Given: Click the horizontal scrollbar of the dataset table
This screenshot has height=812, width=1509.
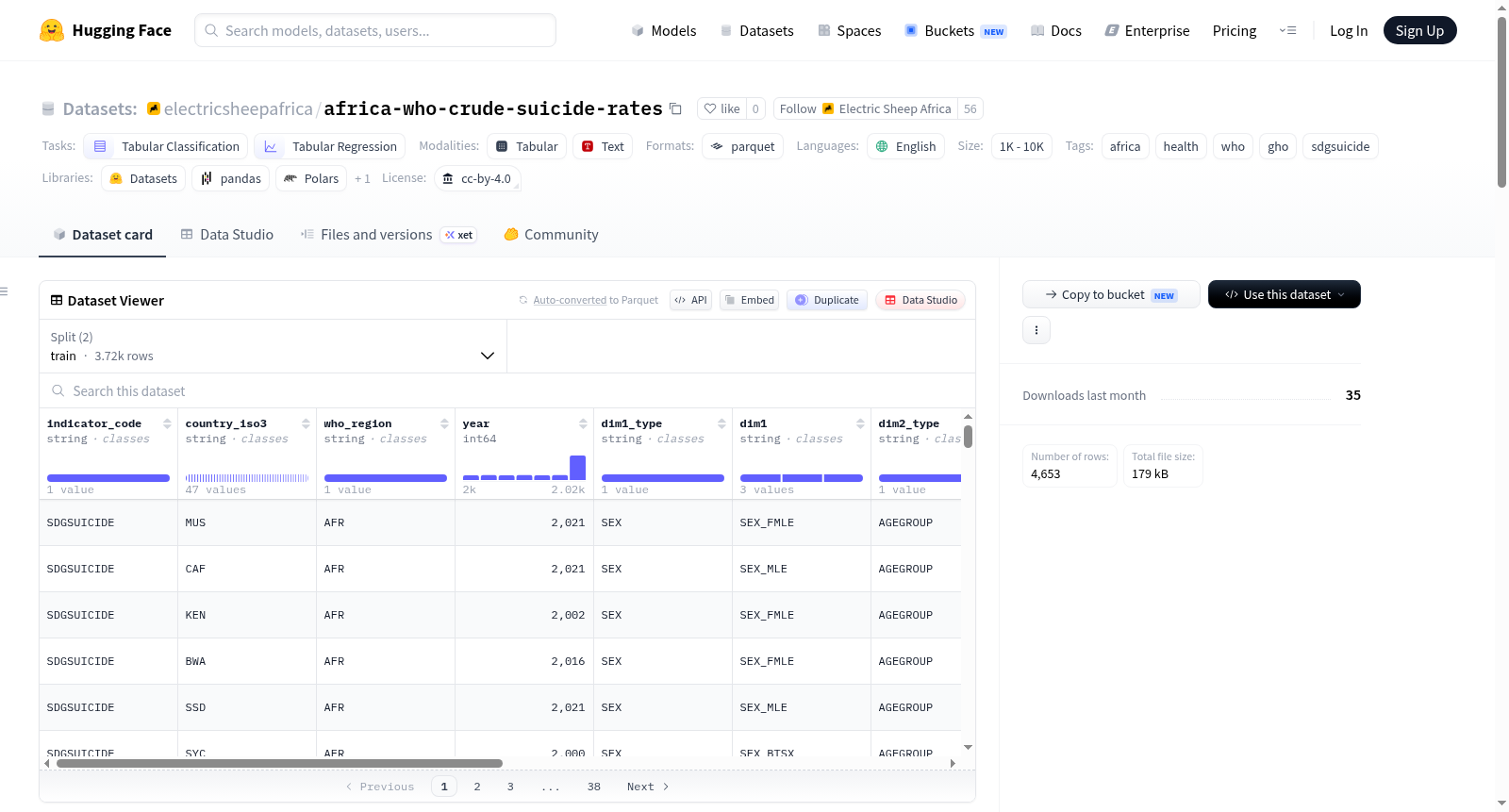Looking at the screenshot, I should tap(279, 763).
